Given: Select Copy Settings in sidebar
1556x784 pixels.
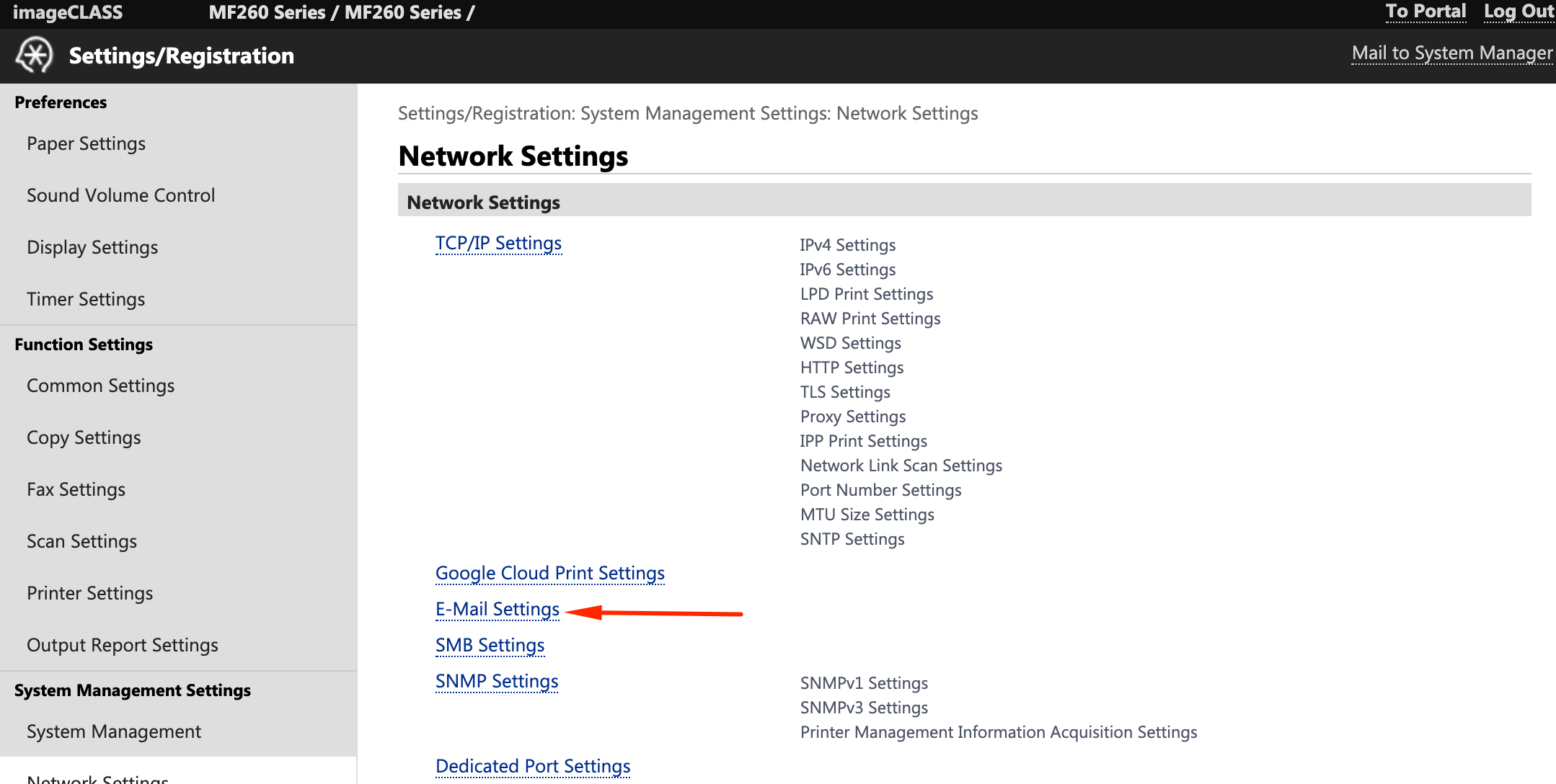Looking at the screenshot, I should point(84,437).
